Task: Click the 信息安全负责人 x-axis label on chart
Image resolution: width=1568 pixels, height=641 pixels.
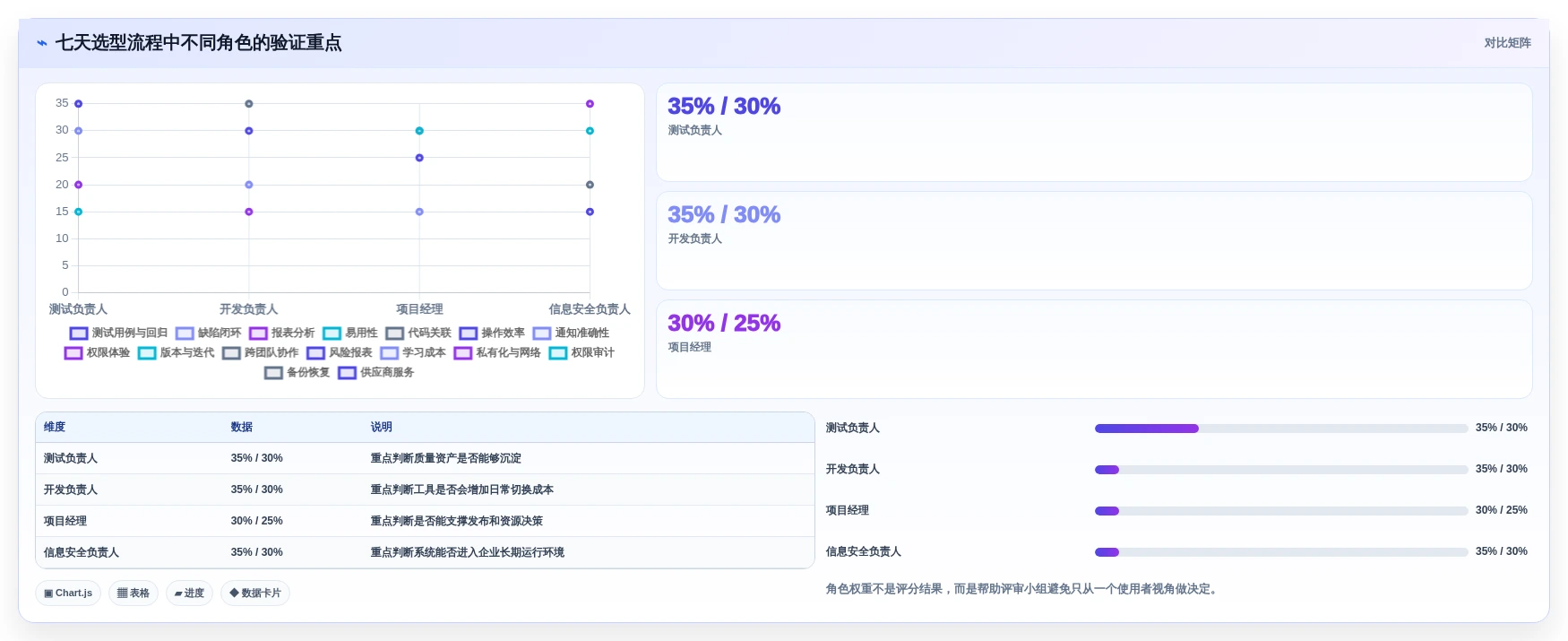Action: (x=590, y=309)
